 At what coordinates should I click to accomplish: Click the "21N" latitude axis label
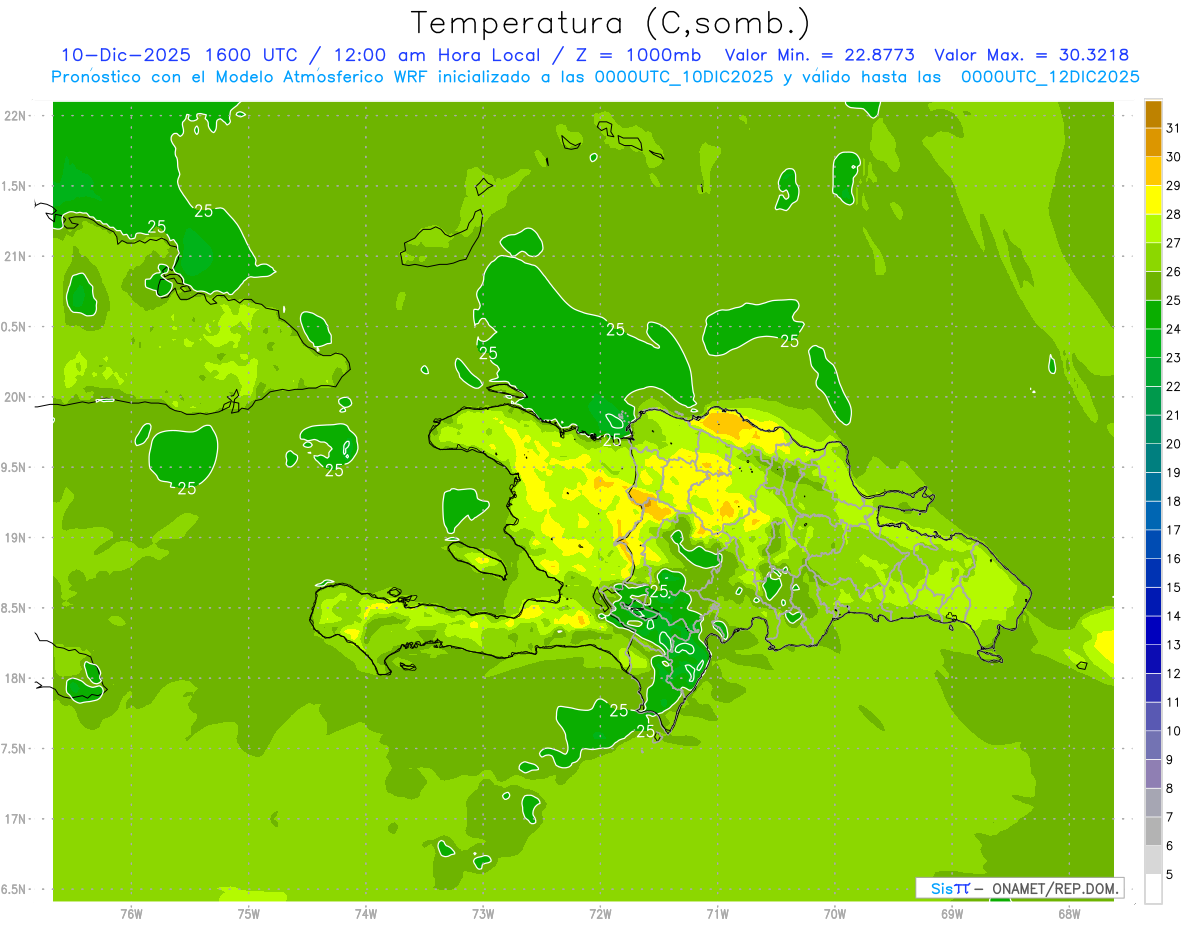16,256
